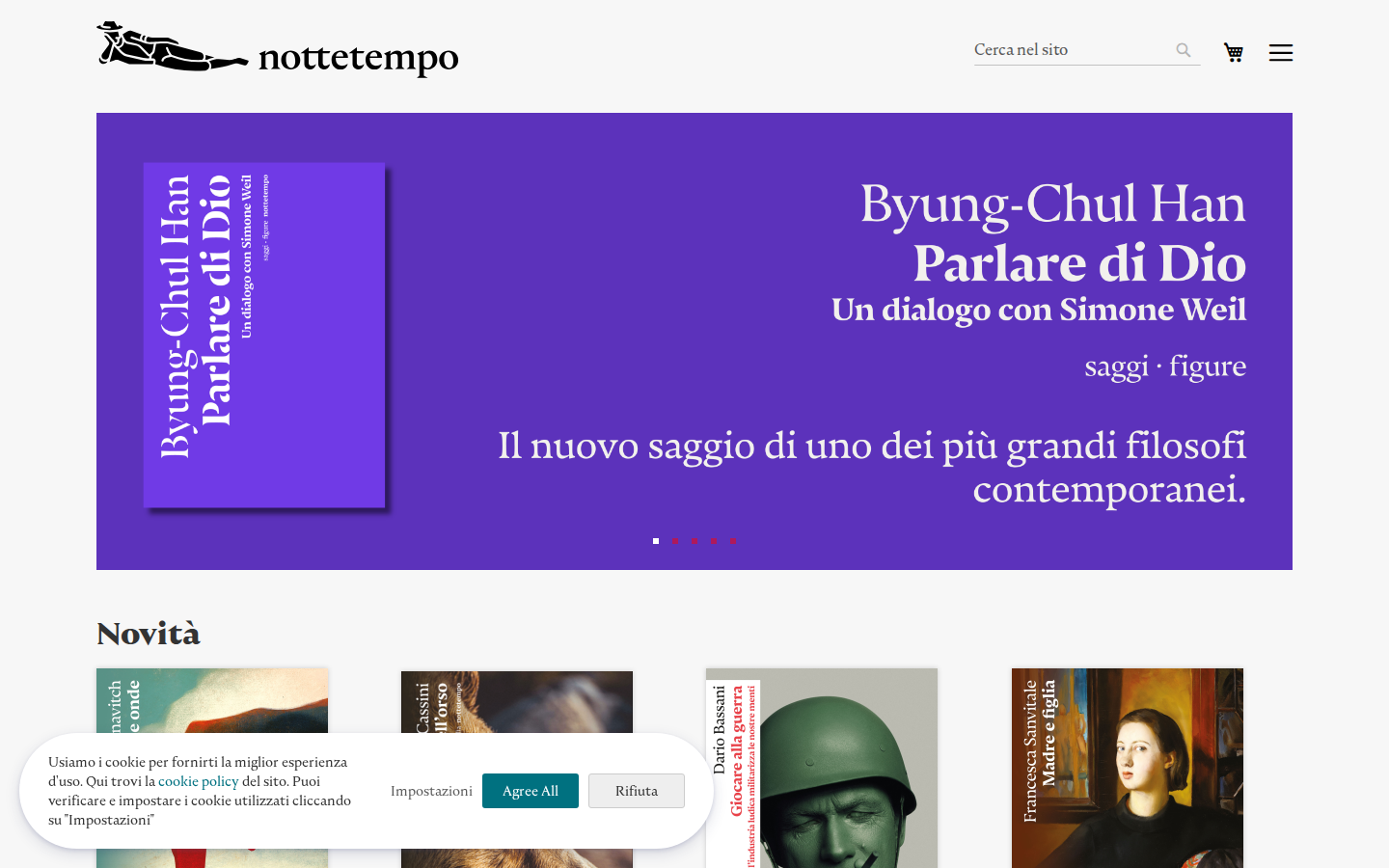Open the shopping cart
The width and height of the screenshot is (1389, 868).
[x=1234, y=52]
